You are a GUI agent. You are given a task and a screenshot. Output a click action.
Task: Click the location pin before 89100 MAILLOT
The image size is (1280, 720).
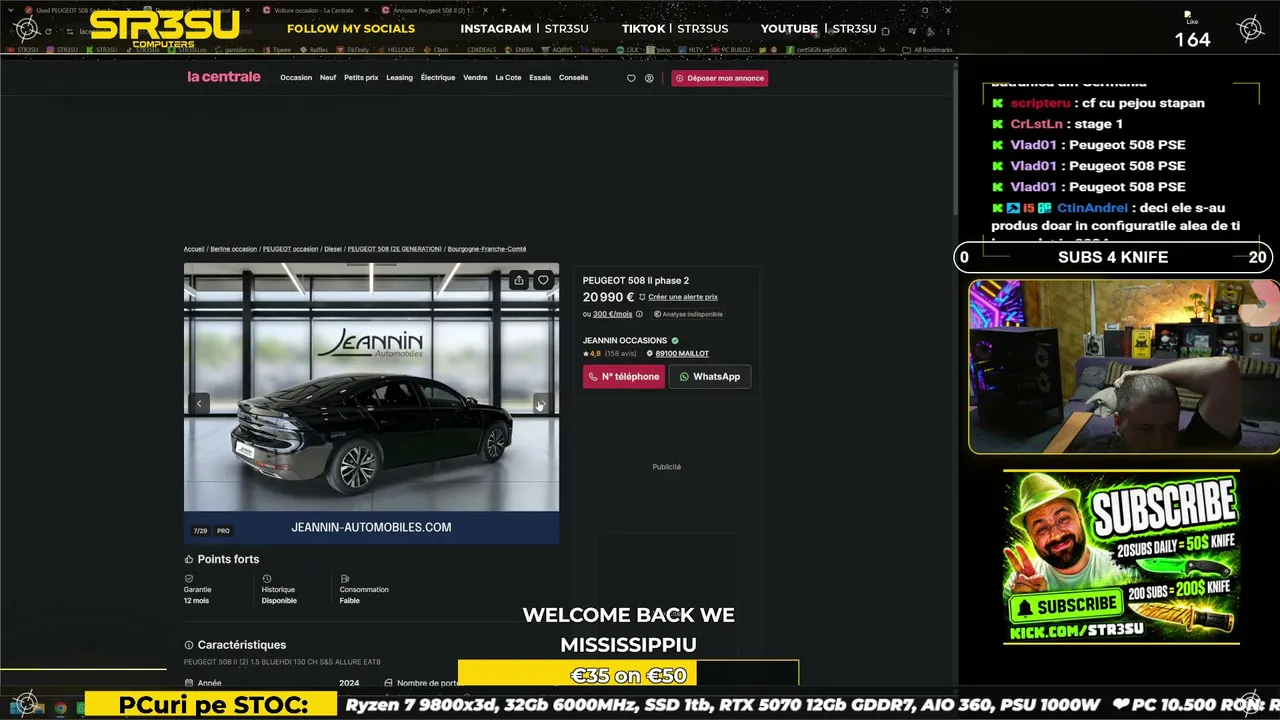(x=650, y=353)
